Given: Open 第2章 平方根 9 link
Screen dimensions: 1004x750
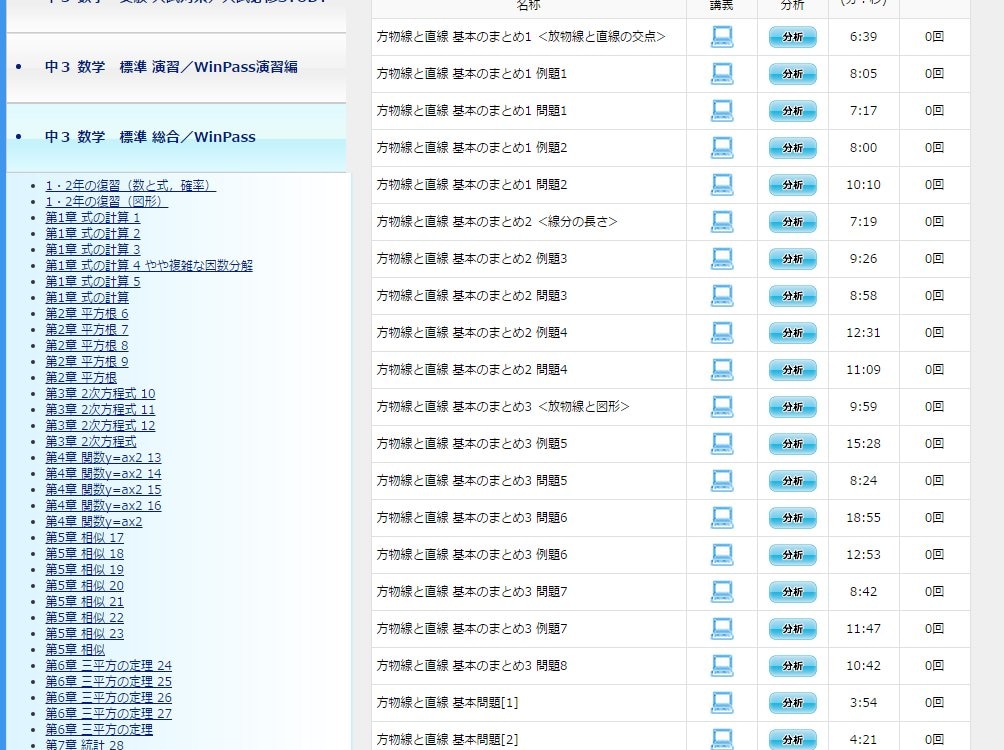Looking at the screenshot, I should [x=86, y=362].
